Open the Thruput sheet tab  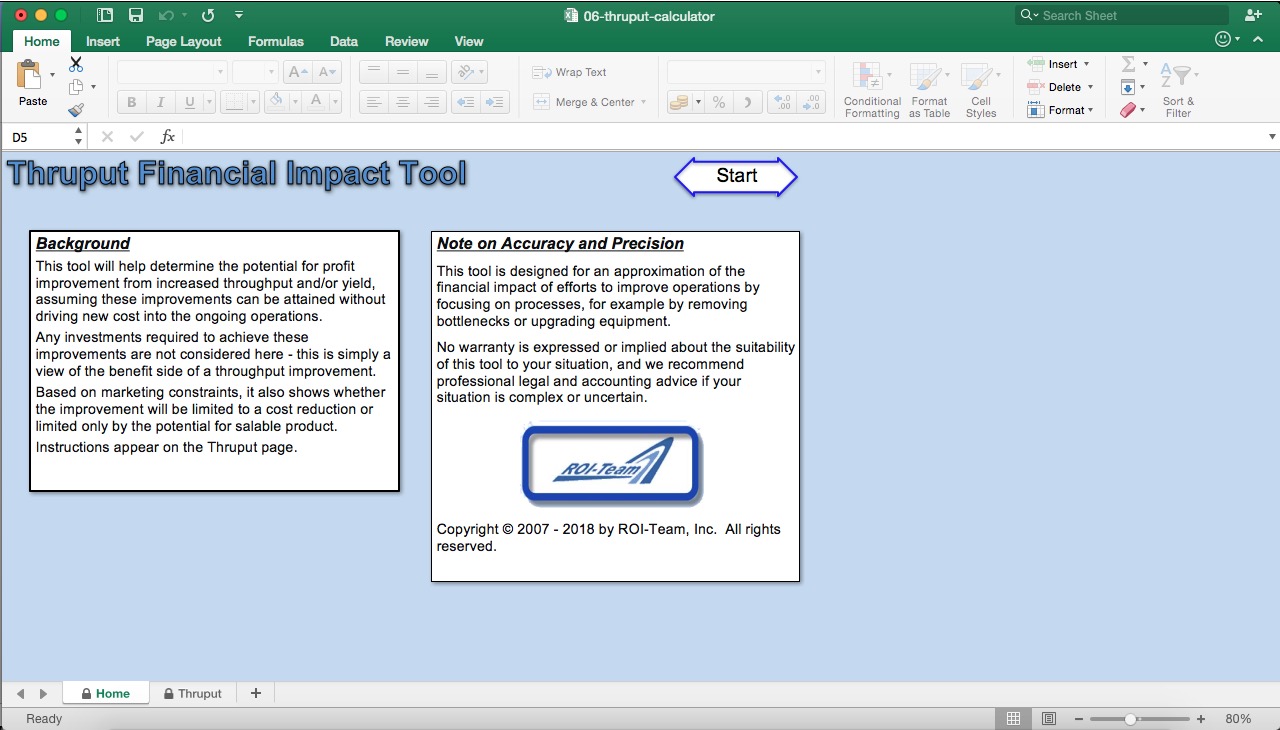[x=200, y=693]
